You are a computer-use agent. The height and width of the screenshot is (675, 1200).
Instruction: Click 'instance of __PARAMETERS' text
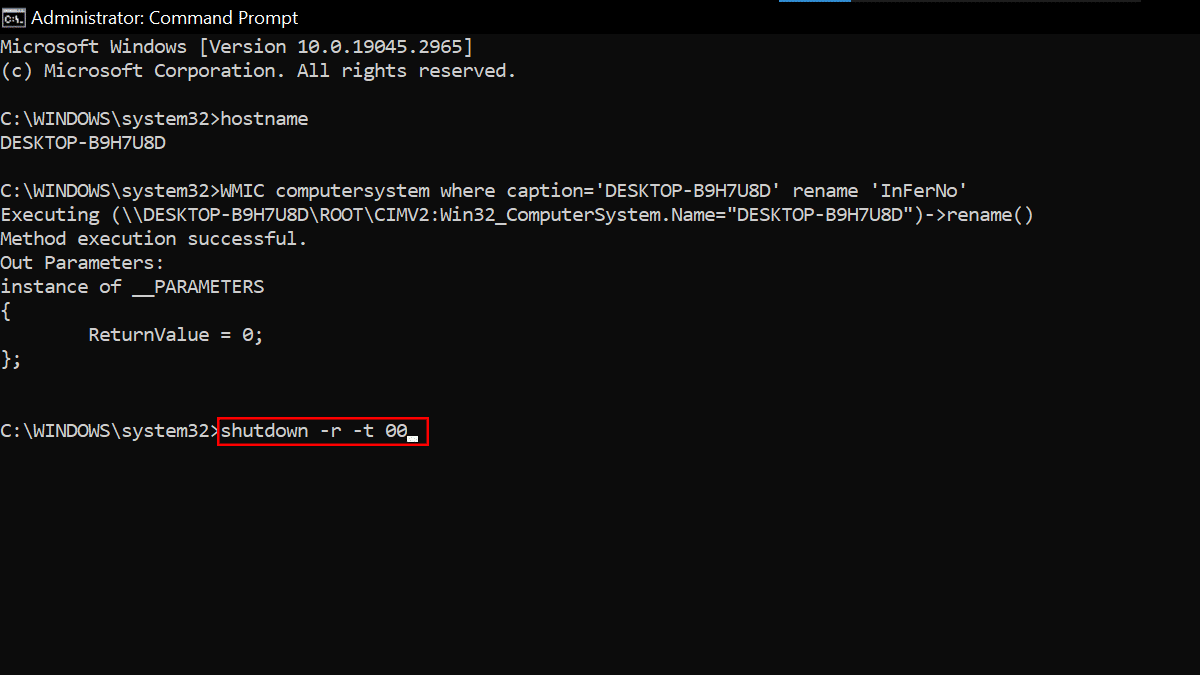(132, 287)
